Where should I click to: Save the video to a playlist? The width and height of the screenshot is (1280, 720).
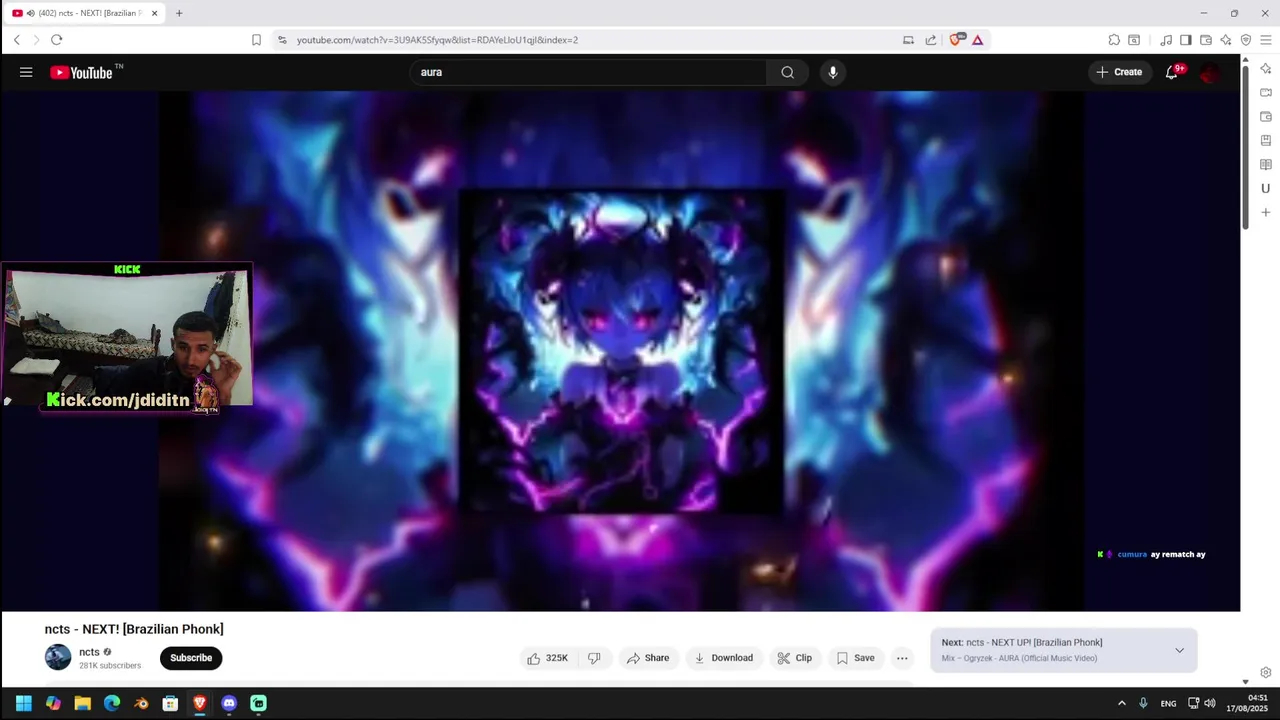pos(856,658)
